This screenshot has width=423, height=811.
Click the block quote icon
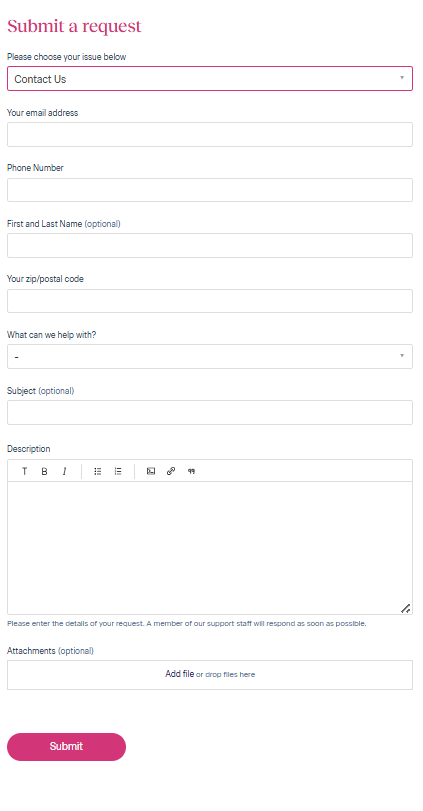[191, 471]
